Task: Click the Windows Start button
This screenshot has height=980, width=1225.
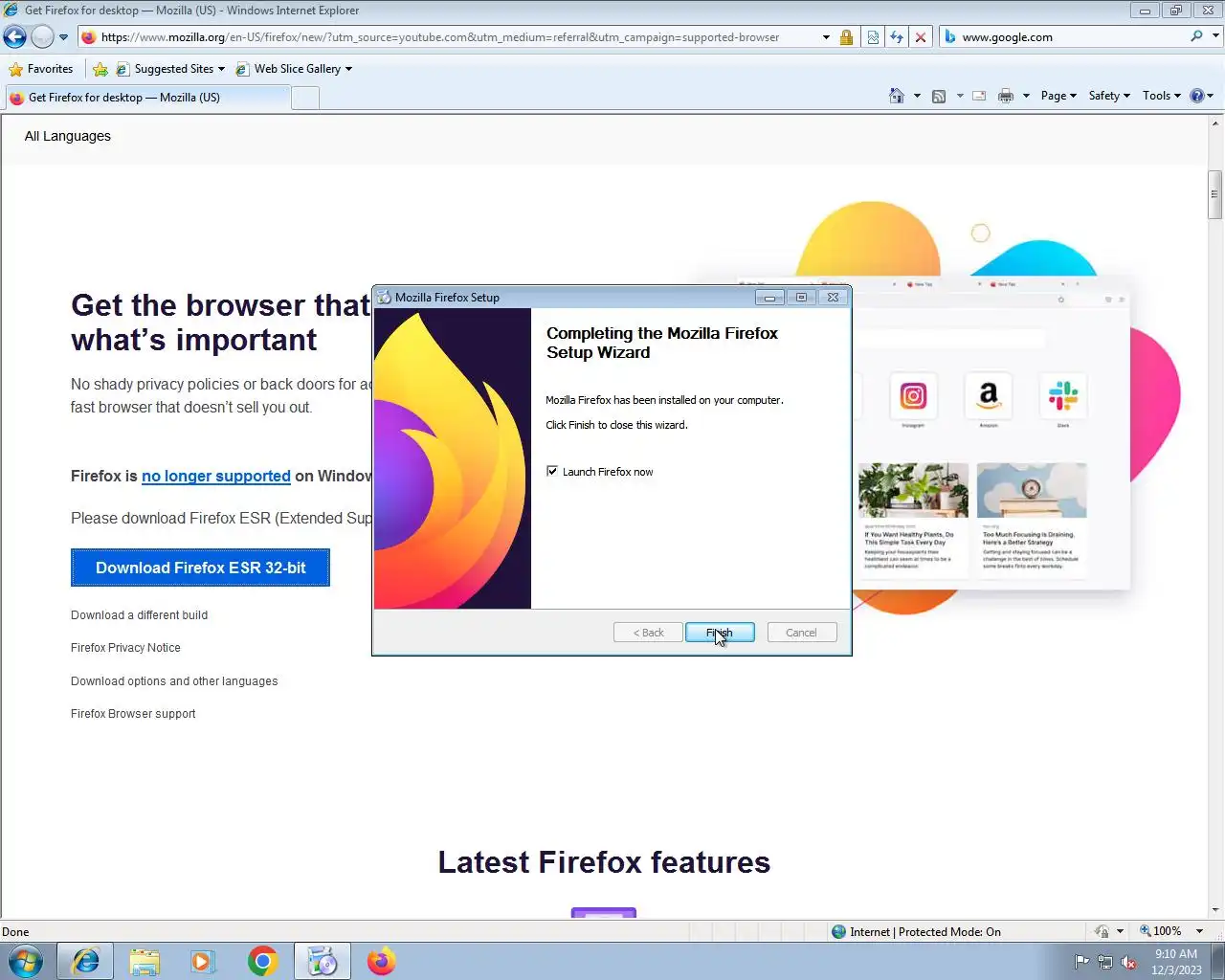Action: (x=26, y=961)
